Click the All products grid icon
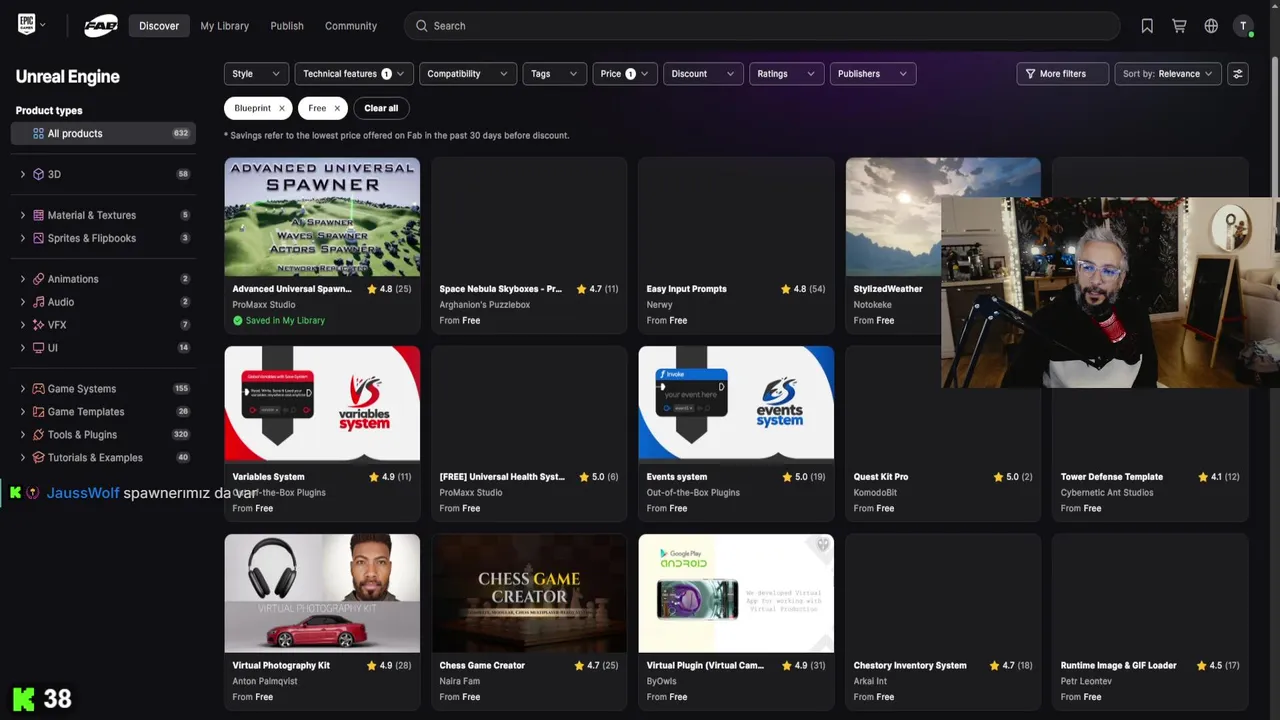This screenshot has width=1280, height=720. click(x=38, y=133)
